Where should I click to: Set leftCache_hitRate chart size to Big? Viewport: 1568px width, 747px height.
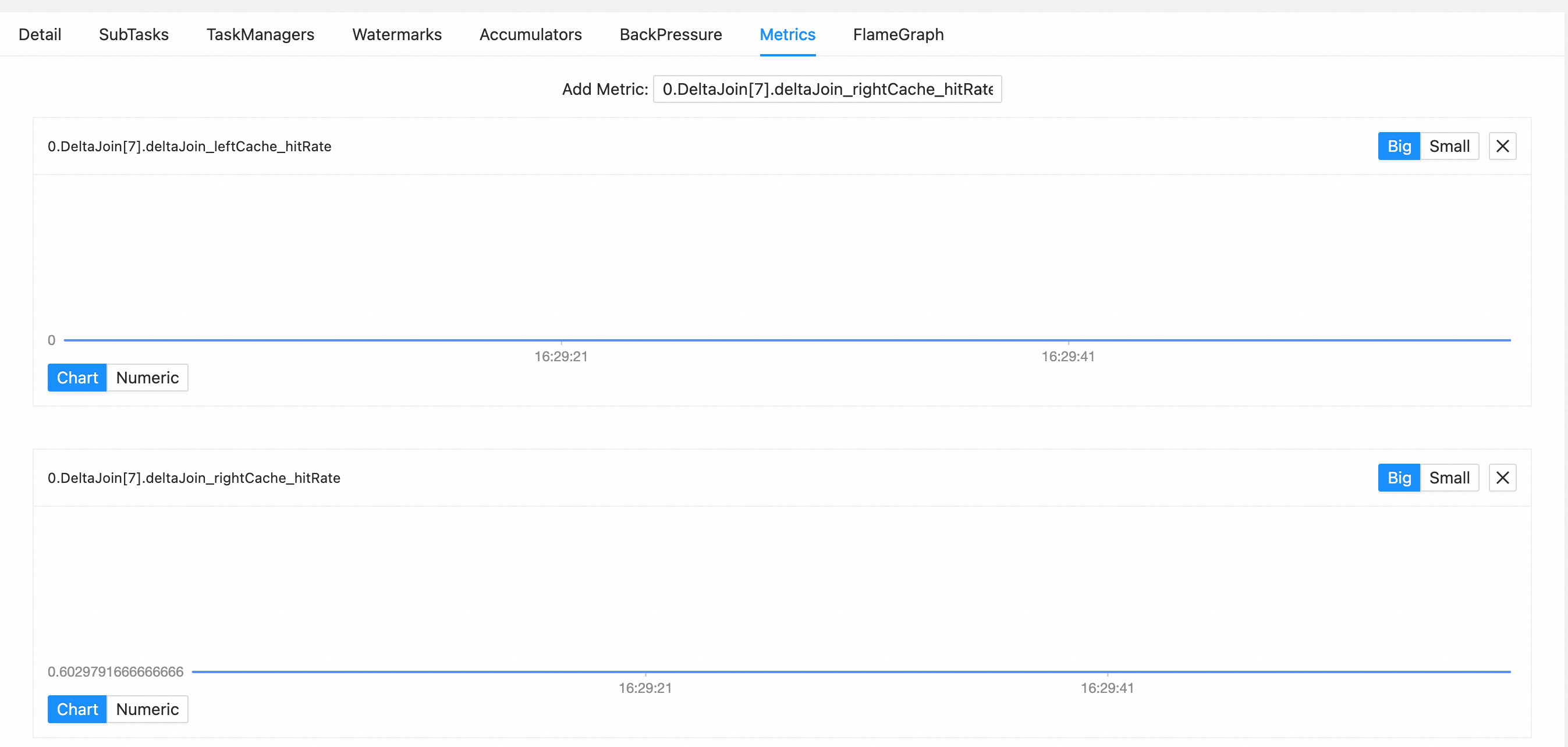(1398, 146)
